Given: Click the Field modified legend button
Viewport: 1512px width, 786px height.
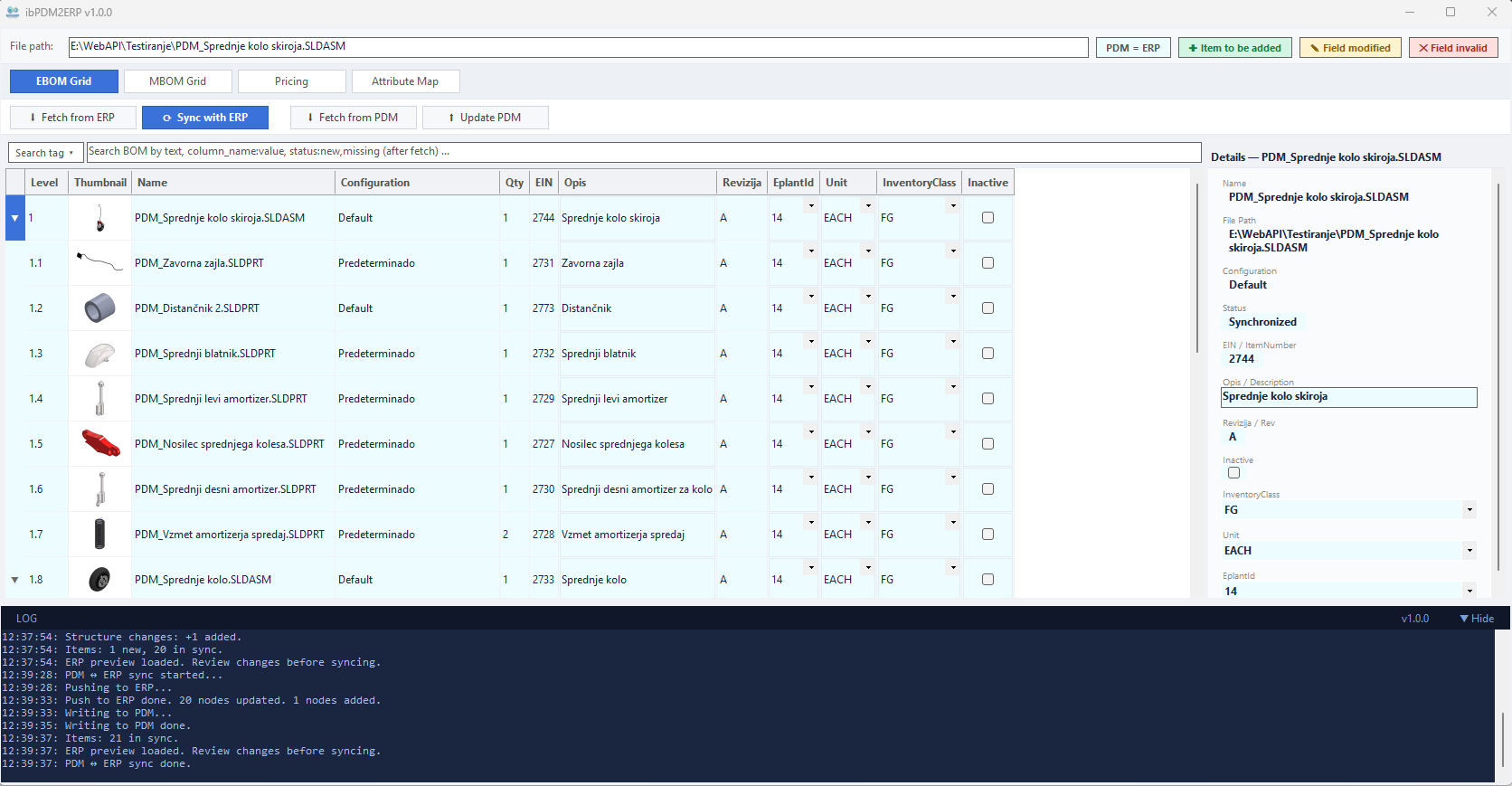Looking at the screenshot, I should click(1351, 48).
